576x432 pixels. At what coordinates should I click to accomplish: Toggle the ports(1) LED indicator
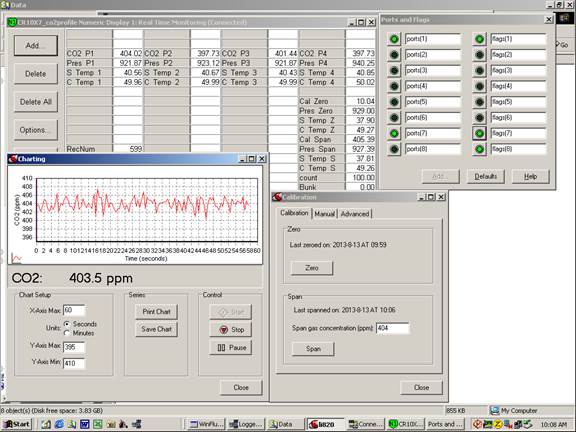point(394,39)
